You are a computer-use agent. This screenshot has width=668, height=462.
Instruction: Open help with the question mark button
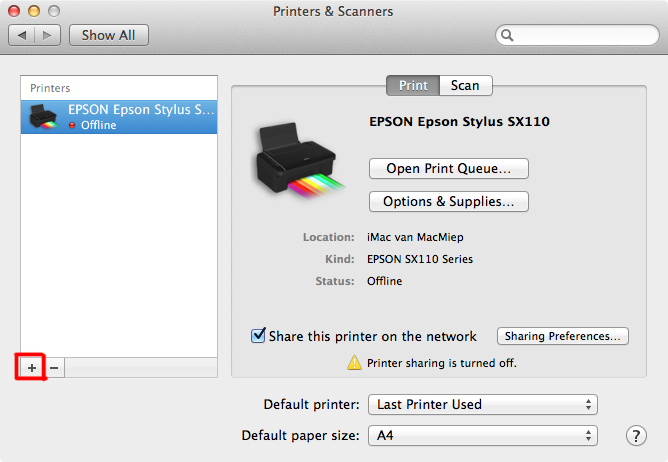click(636, 436)
